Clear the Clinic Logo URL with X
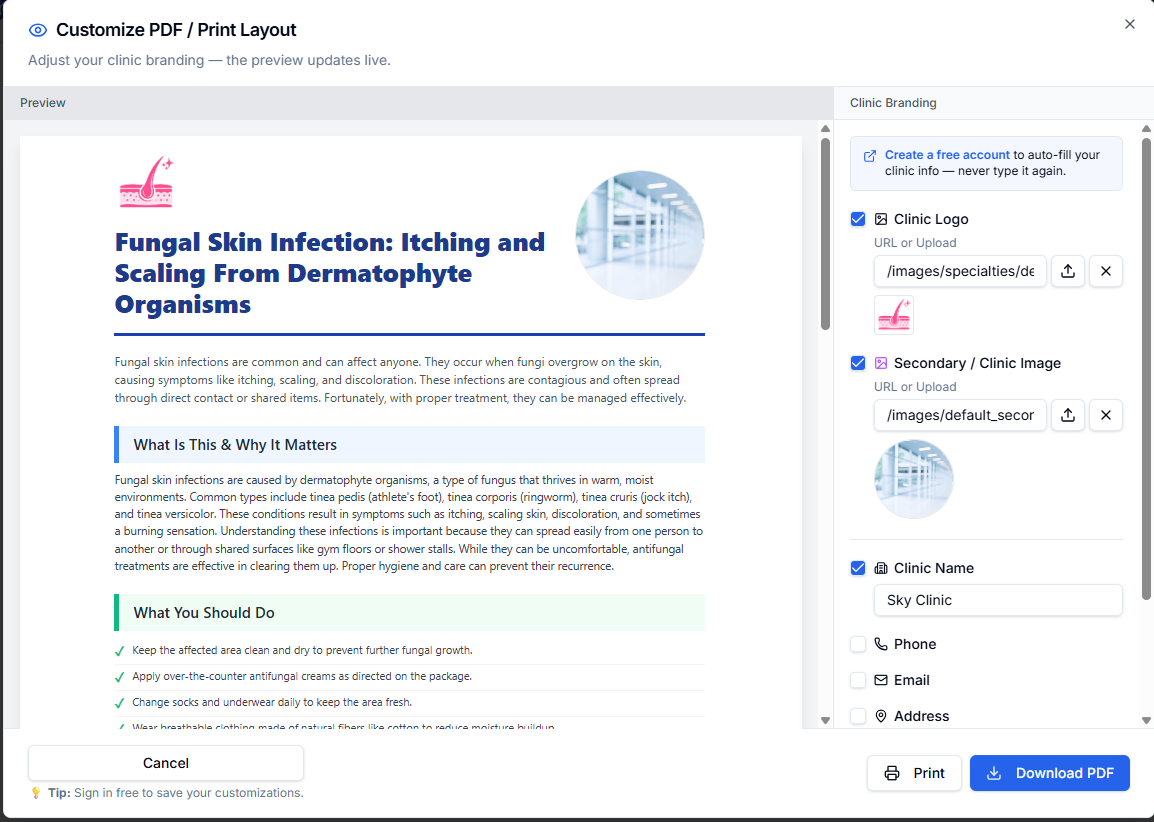The height and width of the screenshot is (822, 1154). (1105, 272)
